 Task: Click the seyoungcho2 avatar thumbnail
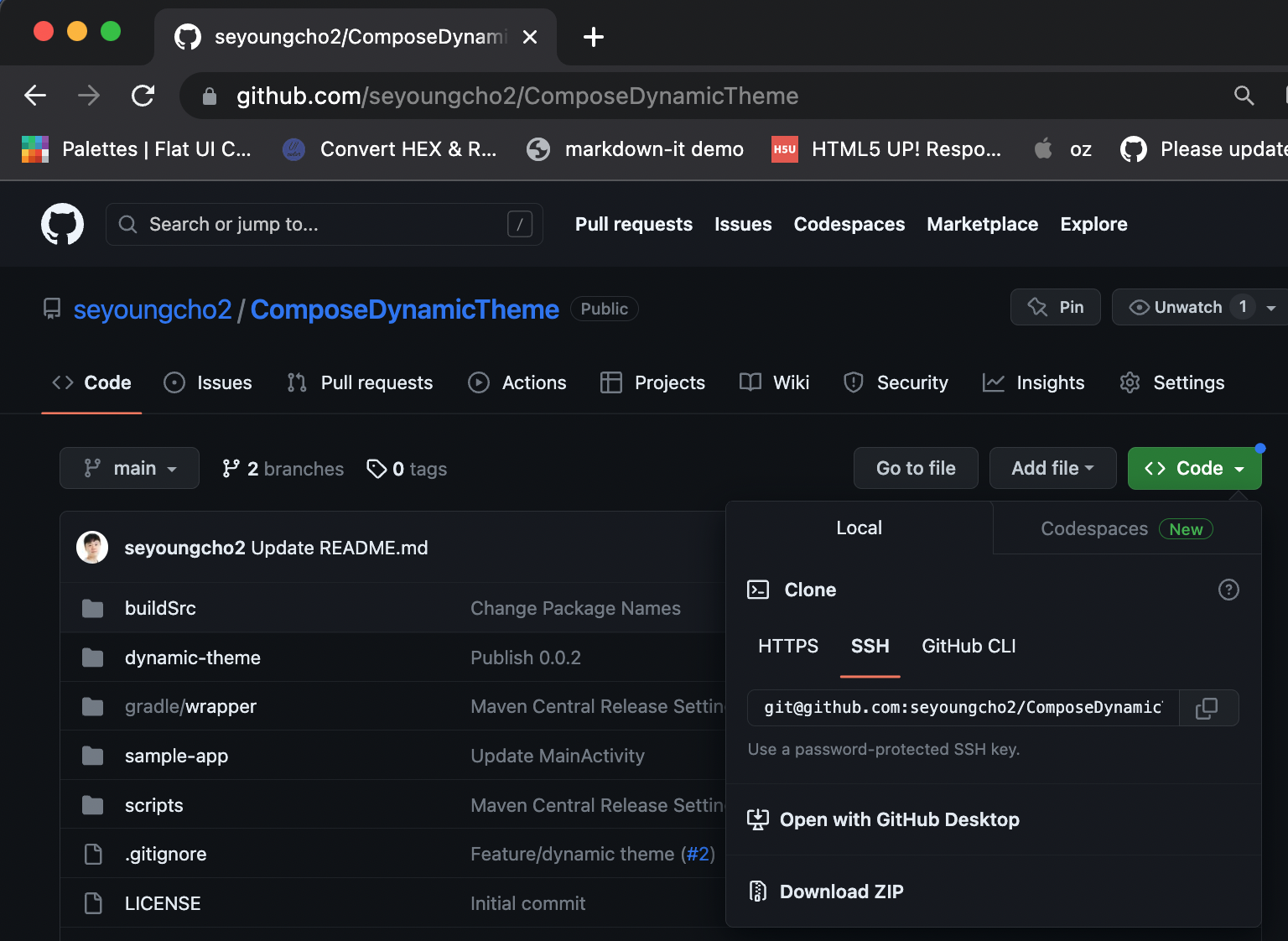(92, 548)
